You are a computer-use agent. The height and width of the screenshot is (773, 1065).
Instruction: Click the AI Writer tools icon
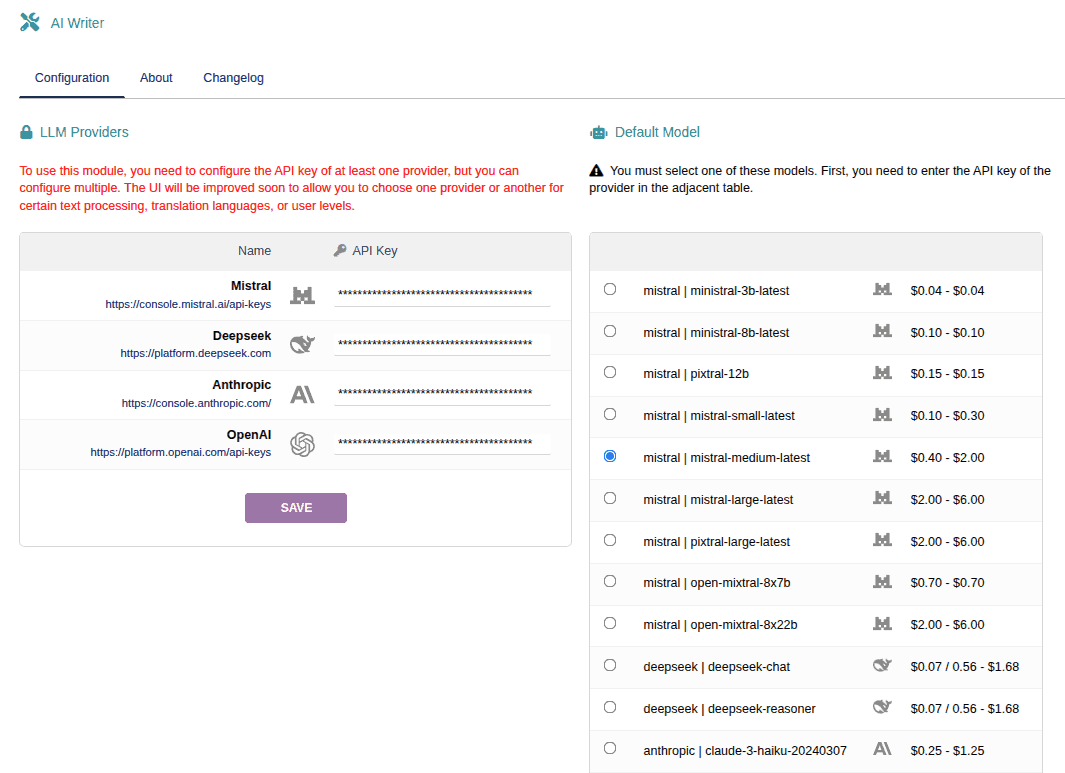pyautogui.click(x=30, y=22)
